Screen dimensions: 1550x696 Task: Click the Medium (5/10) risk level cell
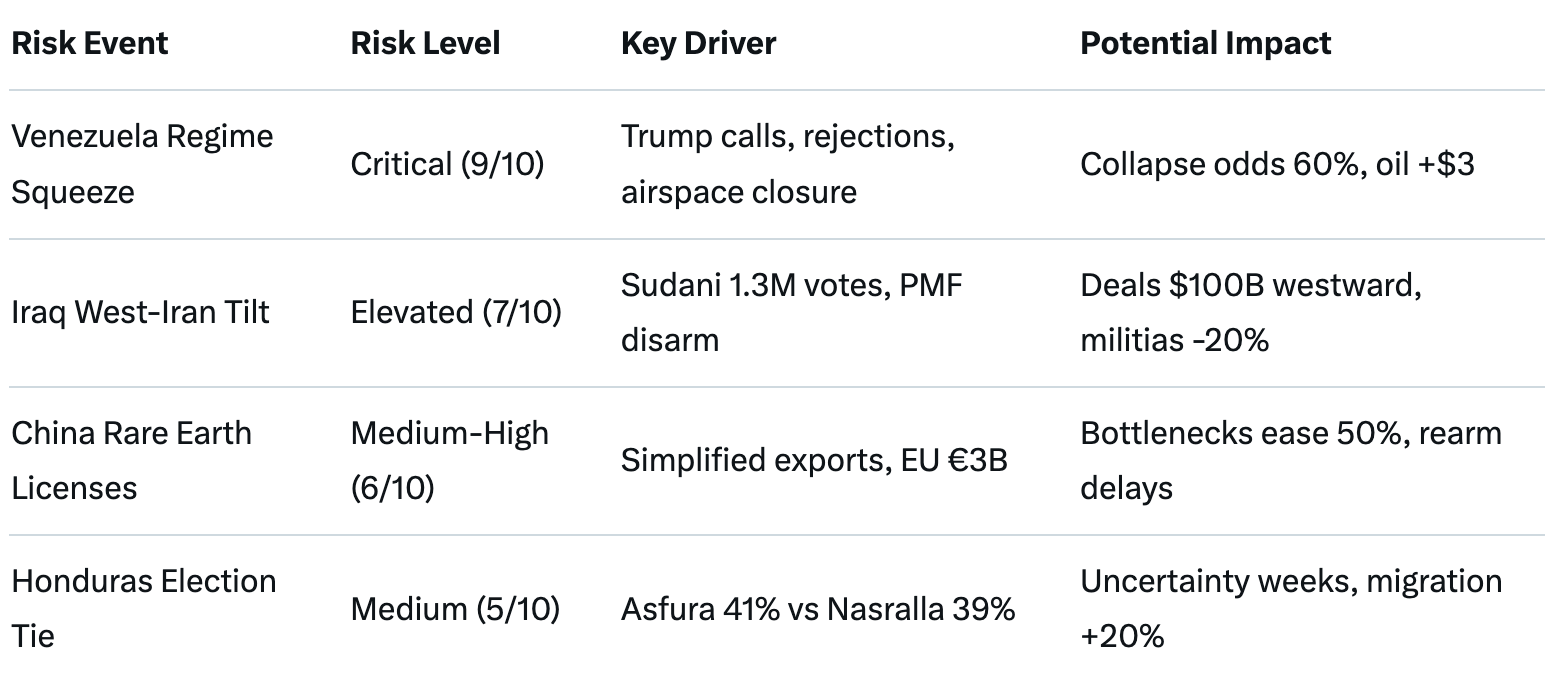pos(455,608)
